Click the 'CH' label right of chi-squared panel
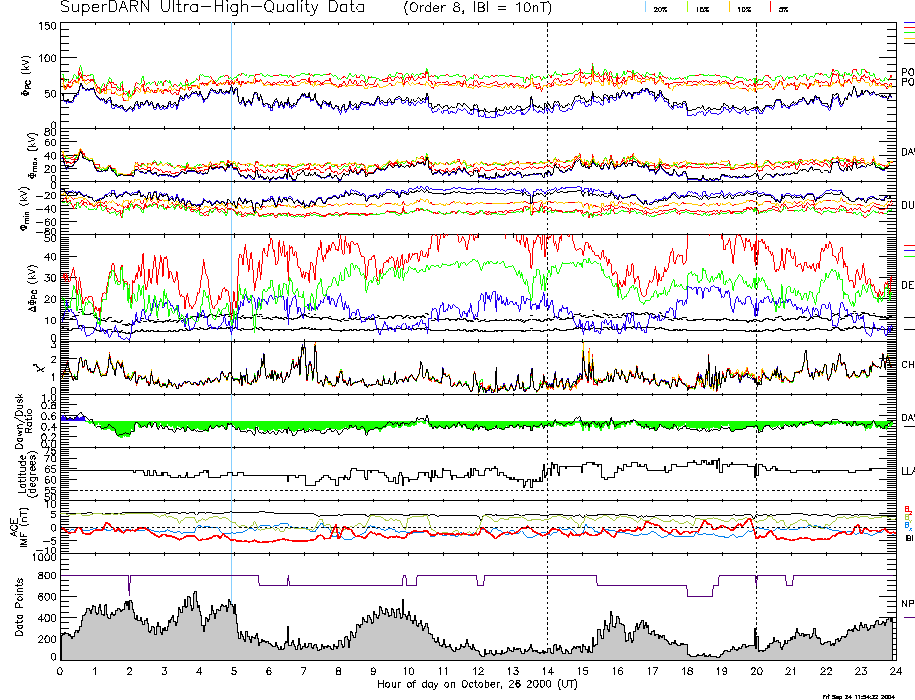Viewport: 915px width, 700px height. tap(908, 365)
